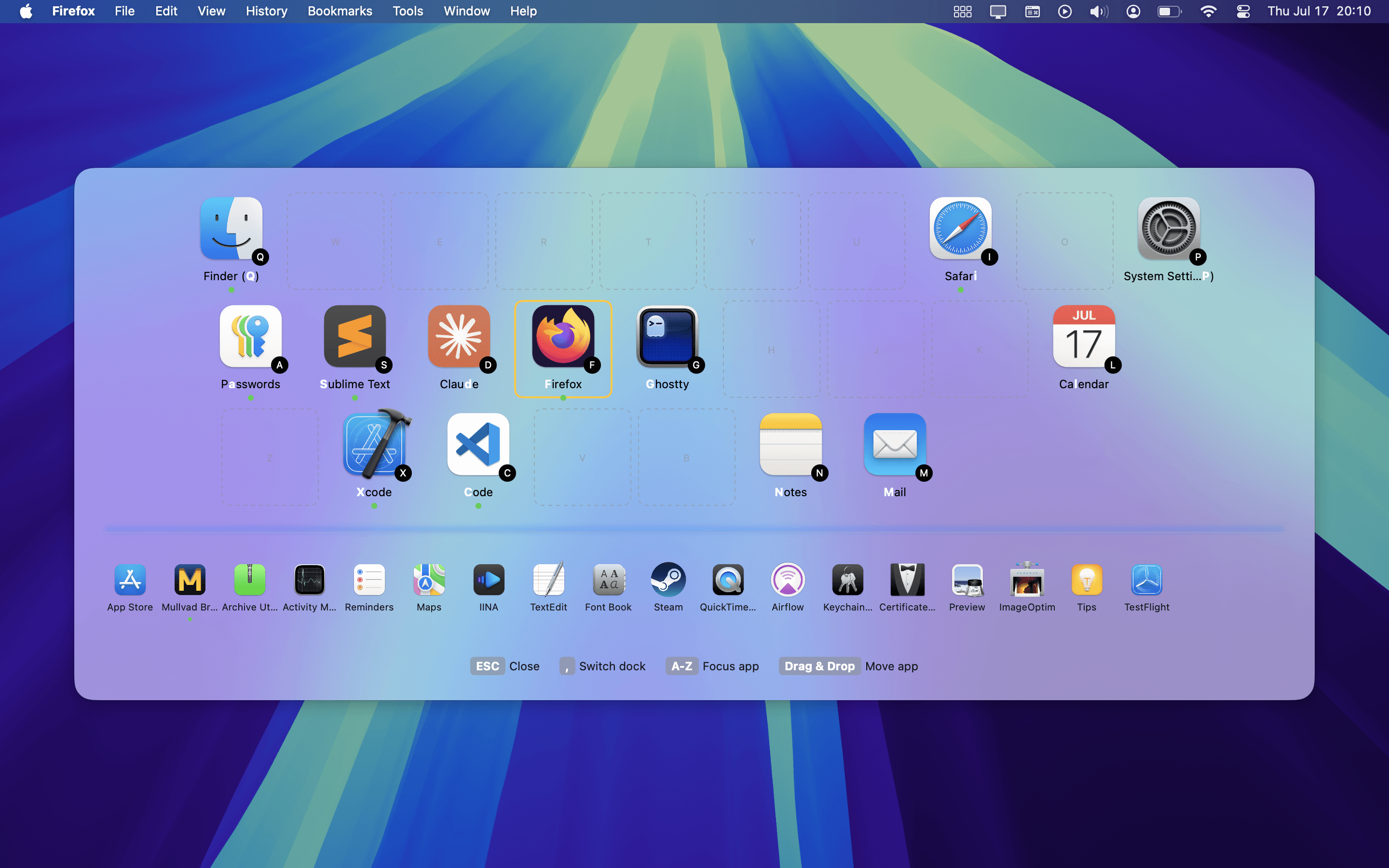Screen dimensions: 1389x868
Task: Open the Claude app icon
Action: pos(459,337)
